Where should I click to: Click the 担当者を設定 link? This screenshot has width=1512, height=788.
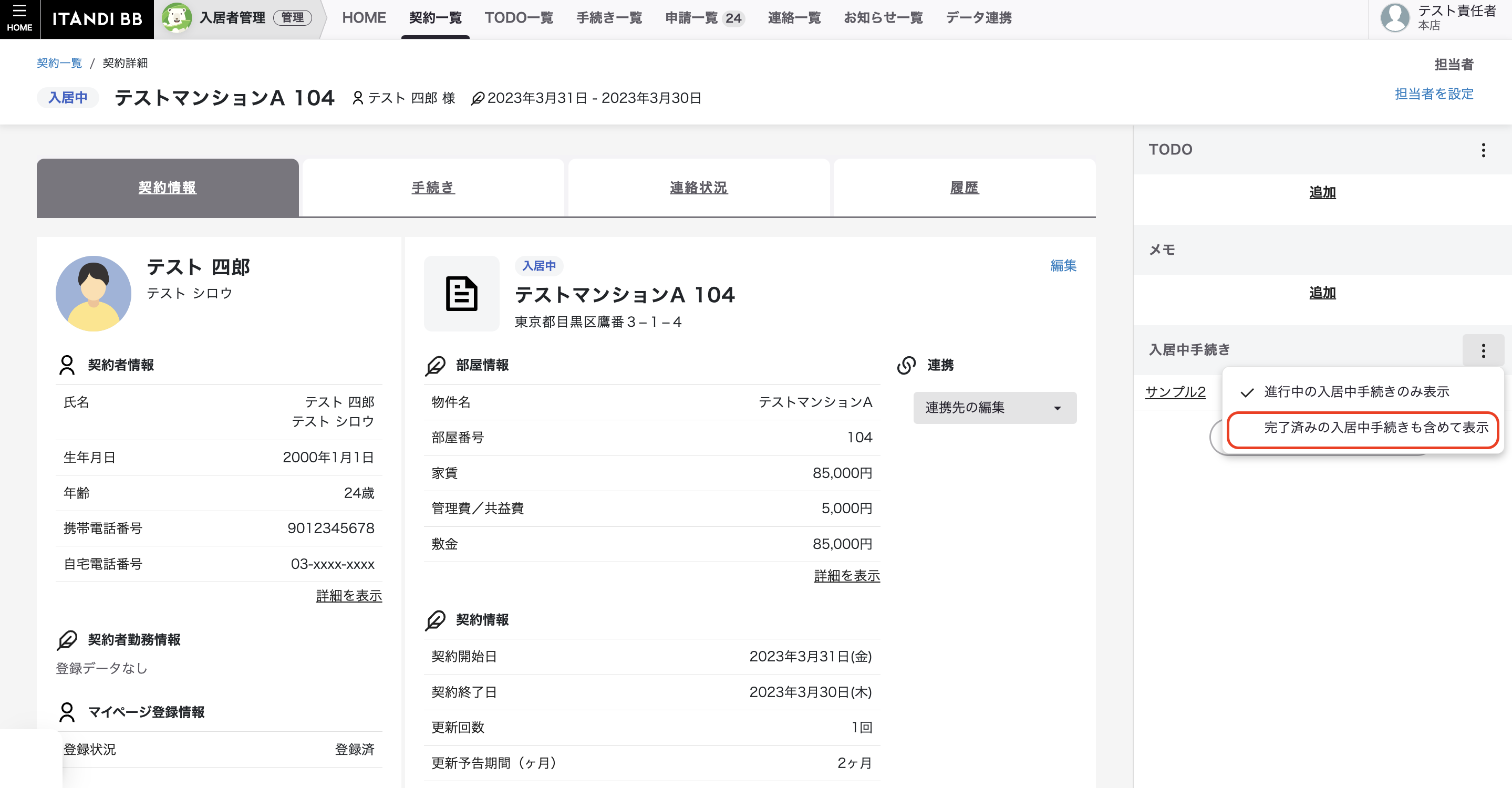point(1434,94)
